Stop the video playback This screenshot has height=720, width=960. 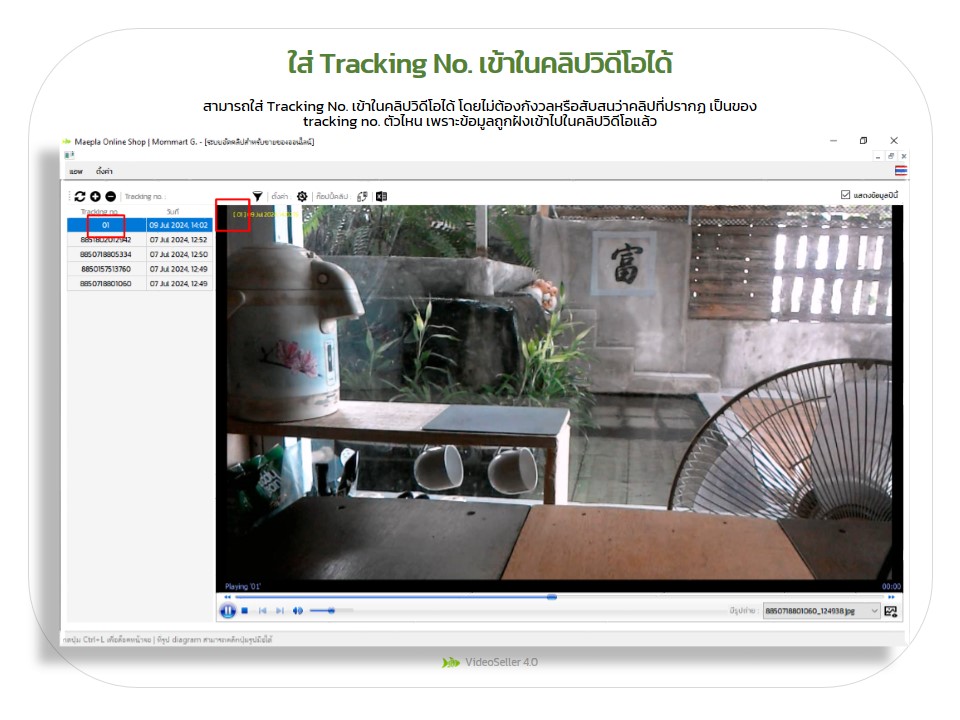[245, 611]
